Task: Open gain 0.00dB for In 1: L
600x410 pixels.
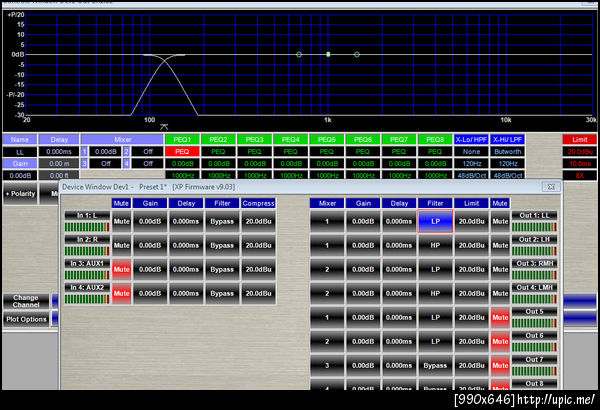Action: [150, 221]
